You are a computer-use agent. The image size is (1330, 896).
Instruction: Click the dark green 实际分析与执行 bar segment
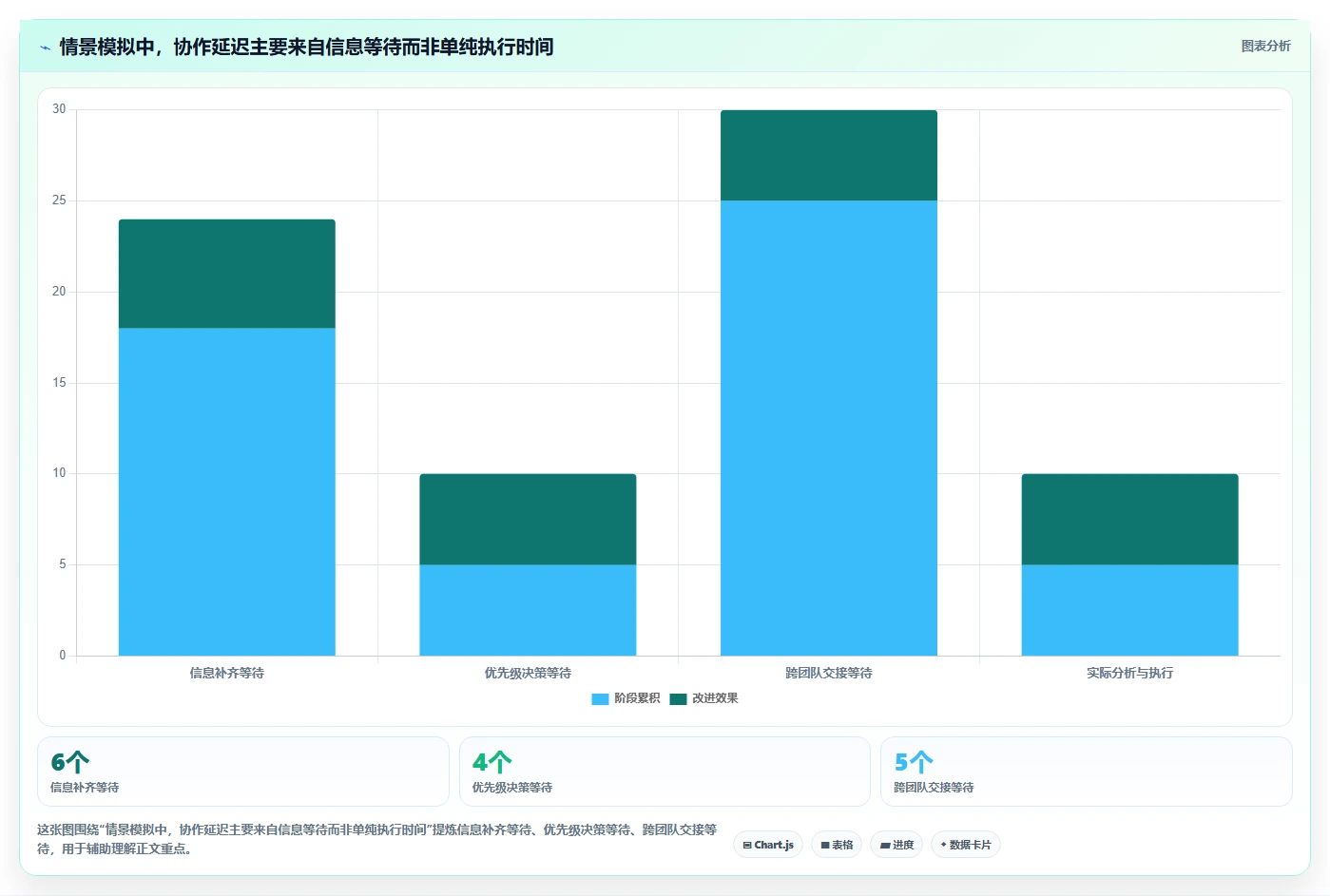pyautogui.click(x=1129, y=519)
